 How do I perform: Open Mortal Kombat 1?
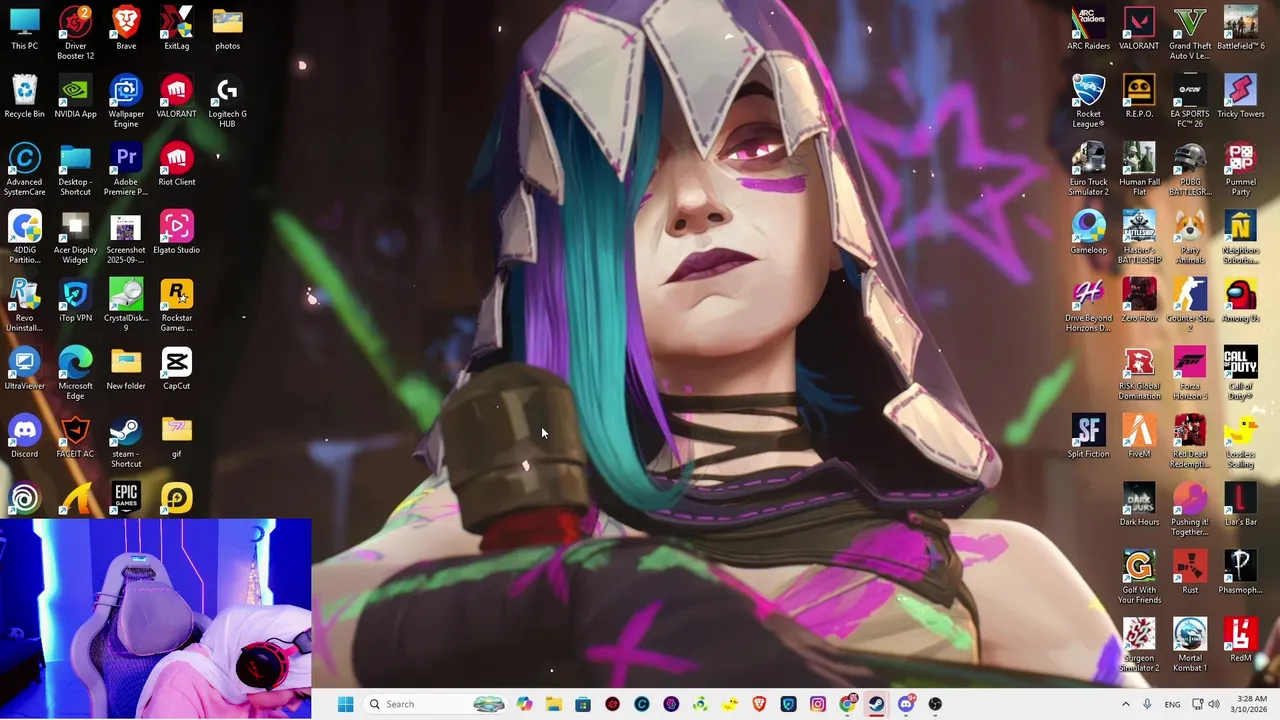pos(1190,645)
